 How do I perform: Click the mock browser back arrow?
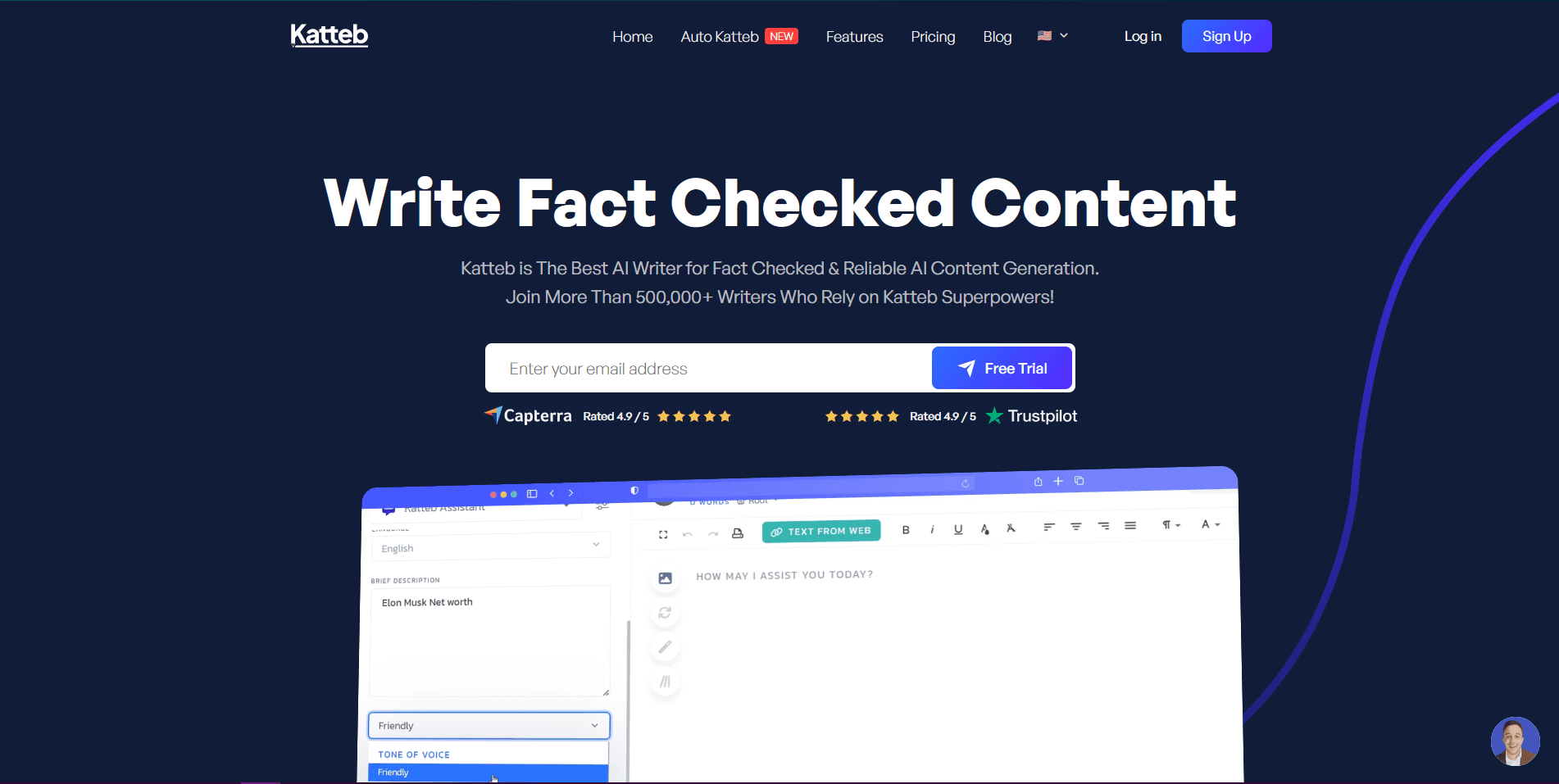tap(552, 493)
